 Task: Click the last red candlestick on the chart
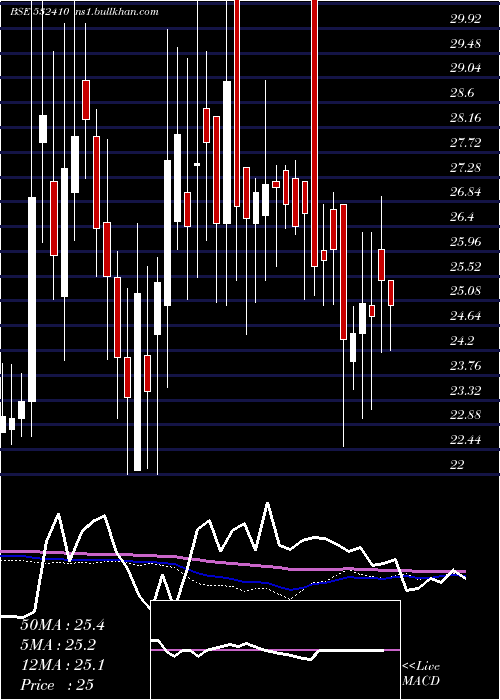tap(391, 293)
